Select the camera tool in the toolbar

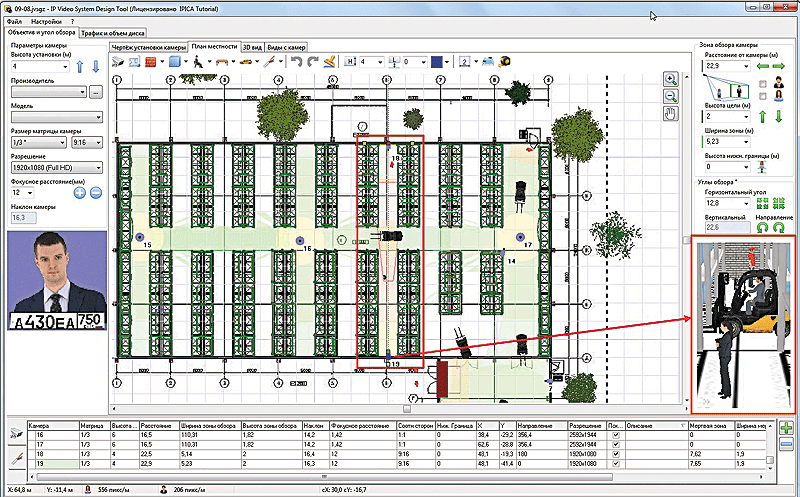pyautogui.click(x=119, y=62)
